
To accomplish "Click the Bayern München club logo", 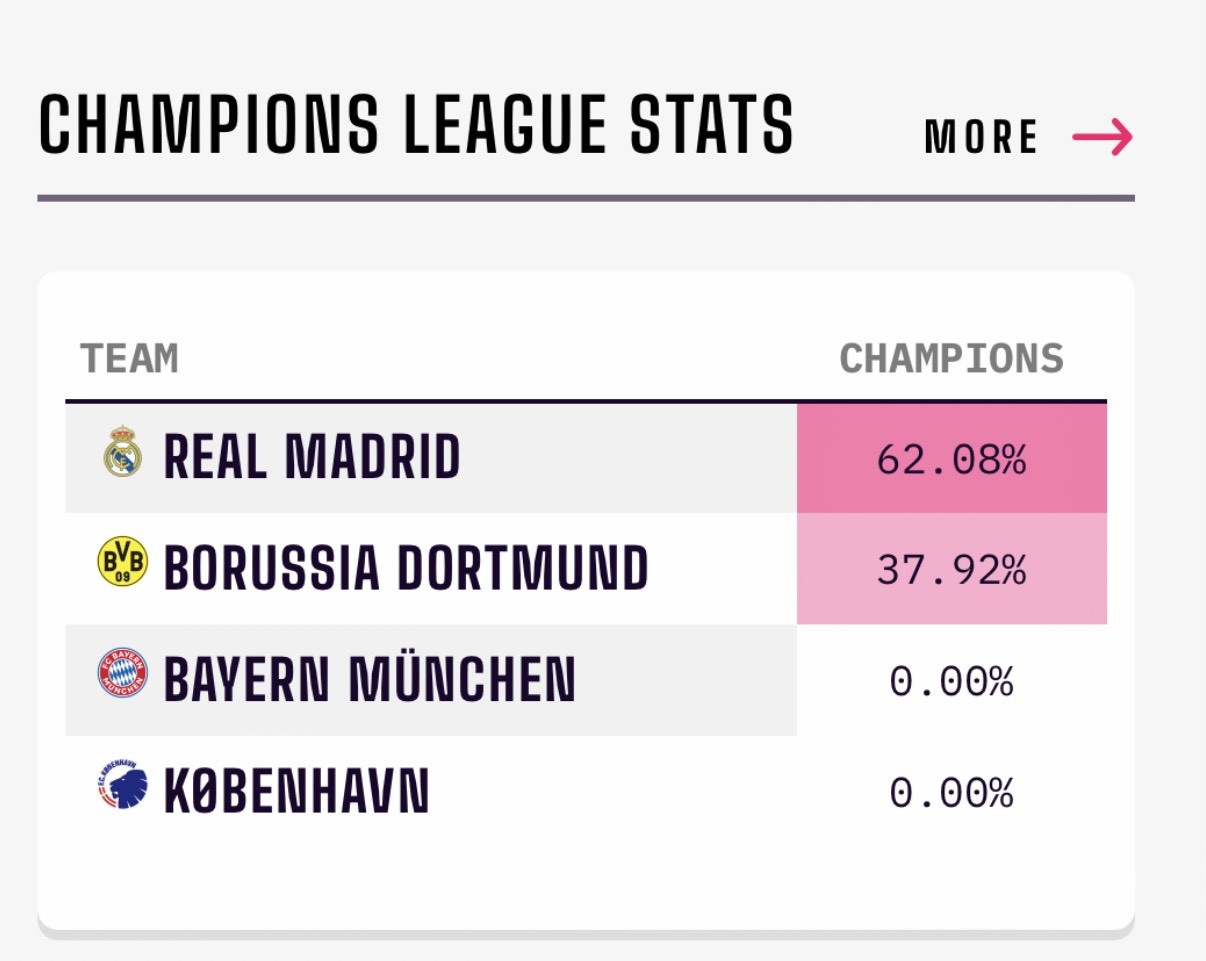I will pyautogui.click(x=122, y=675).
